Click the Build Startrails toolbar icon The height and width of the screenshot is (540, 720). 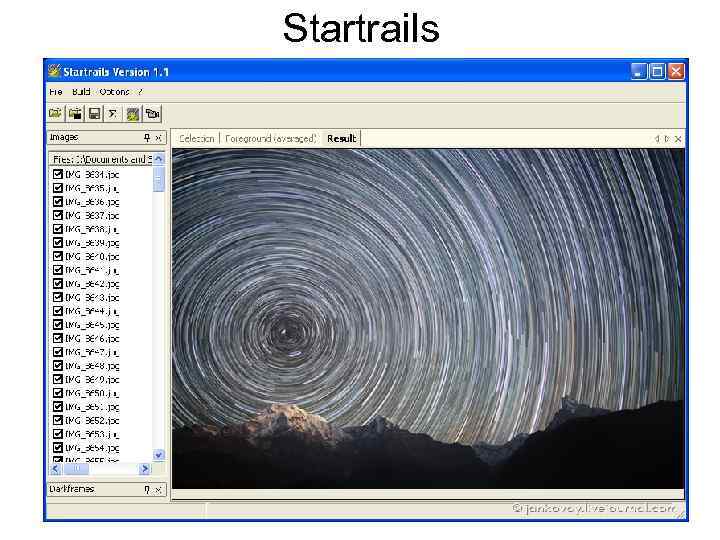[x=133, y=113]
